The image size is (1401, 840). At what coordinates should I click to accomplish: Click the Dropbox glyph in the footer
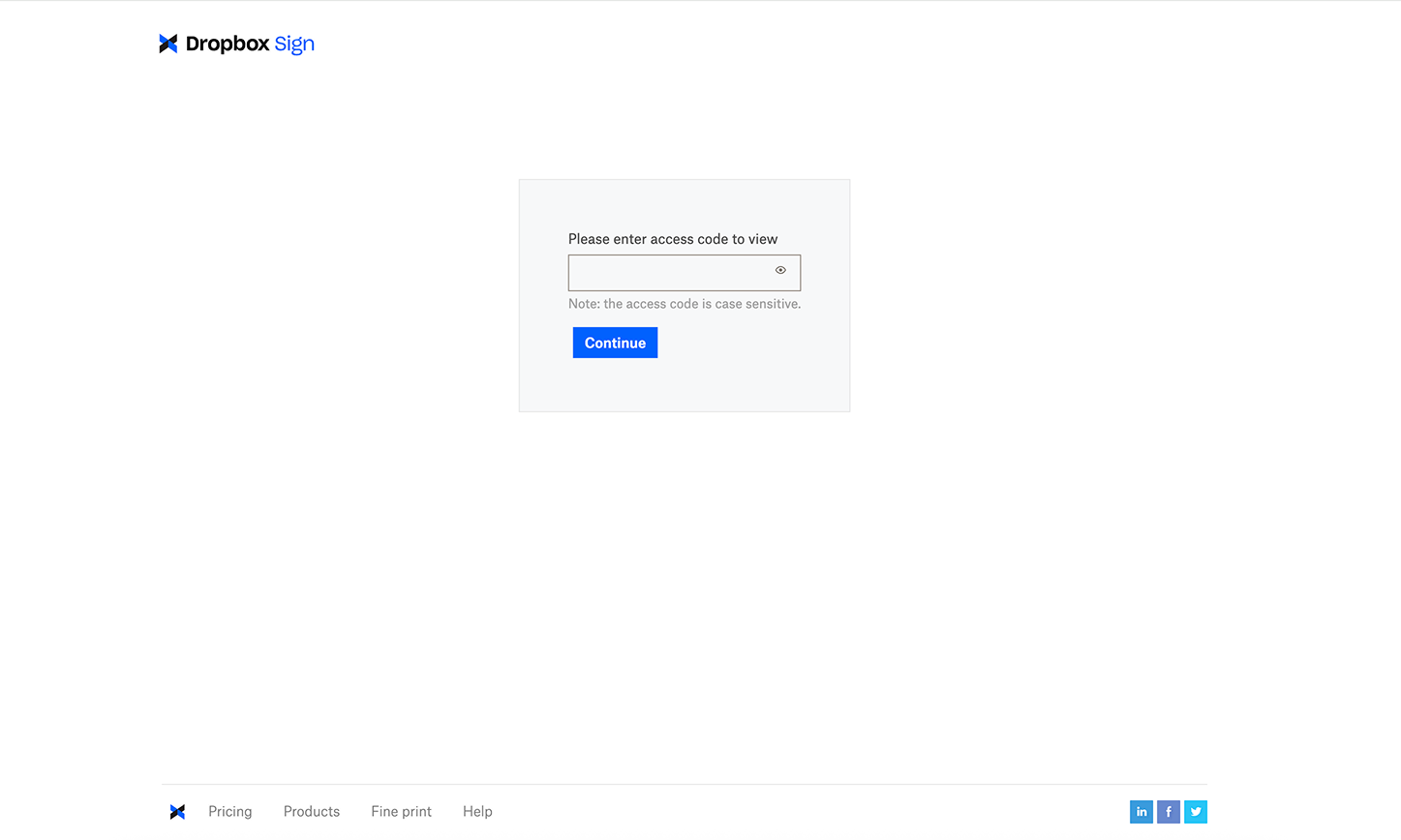(x=177, y=811)
